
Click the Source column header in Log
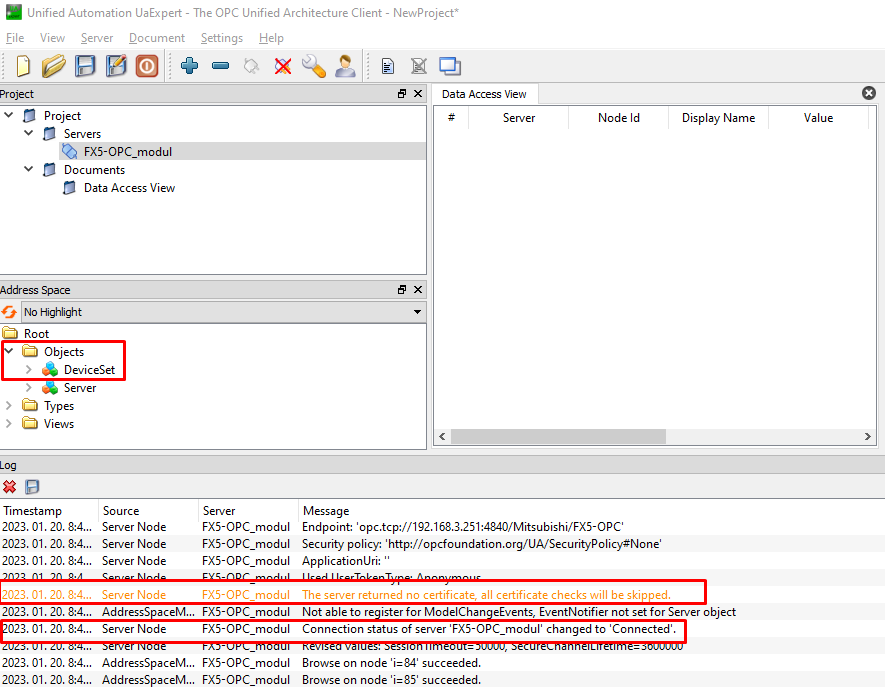tap(149, 510)
